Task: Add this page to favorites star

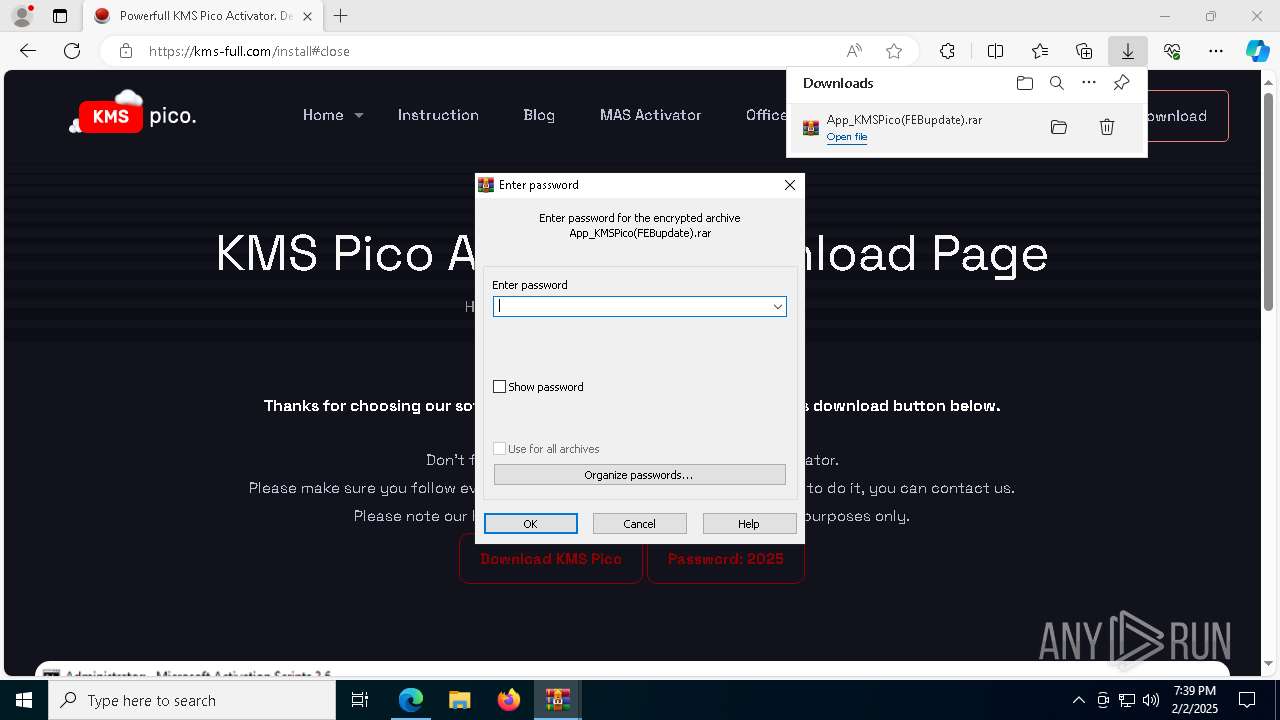Action: tap(894, 51)
